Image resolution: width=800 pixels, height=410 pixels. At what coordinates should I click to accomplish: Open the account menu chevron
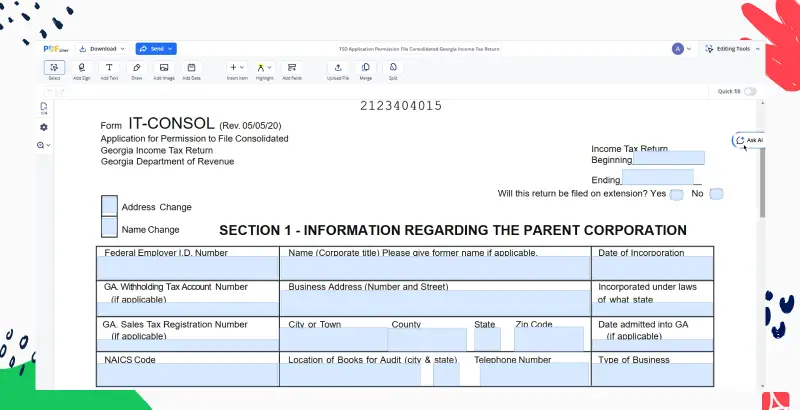pyautogui.click(x=689, y=49)
